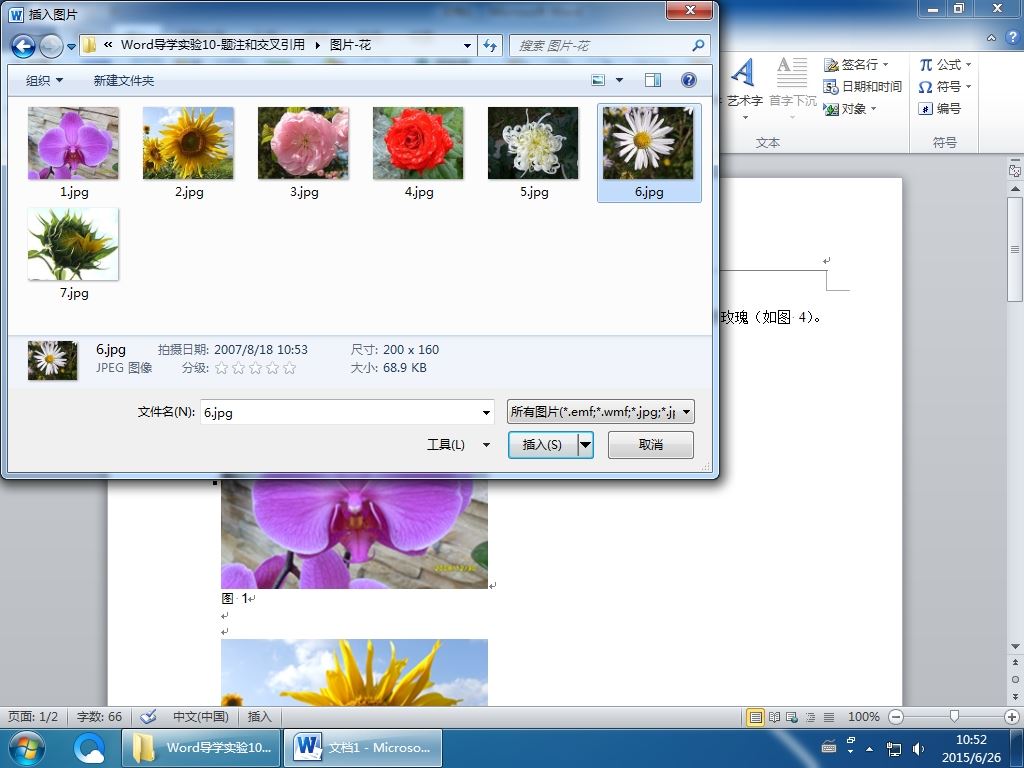Click the proofing check icon in status bar
1024x768 pixels.
pyautogui.click(x=148, y=717)
